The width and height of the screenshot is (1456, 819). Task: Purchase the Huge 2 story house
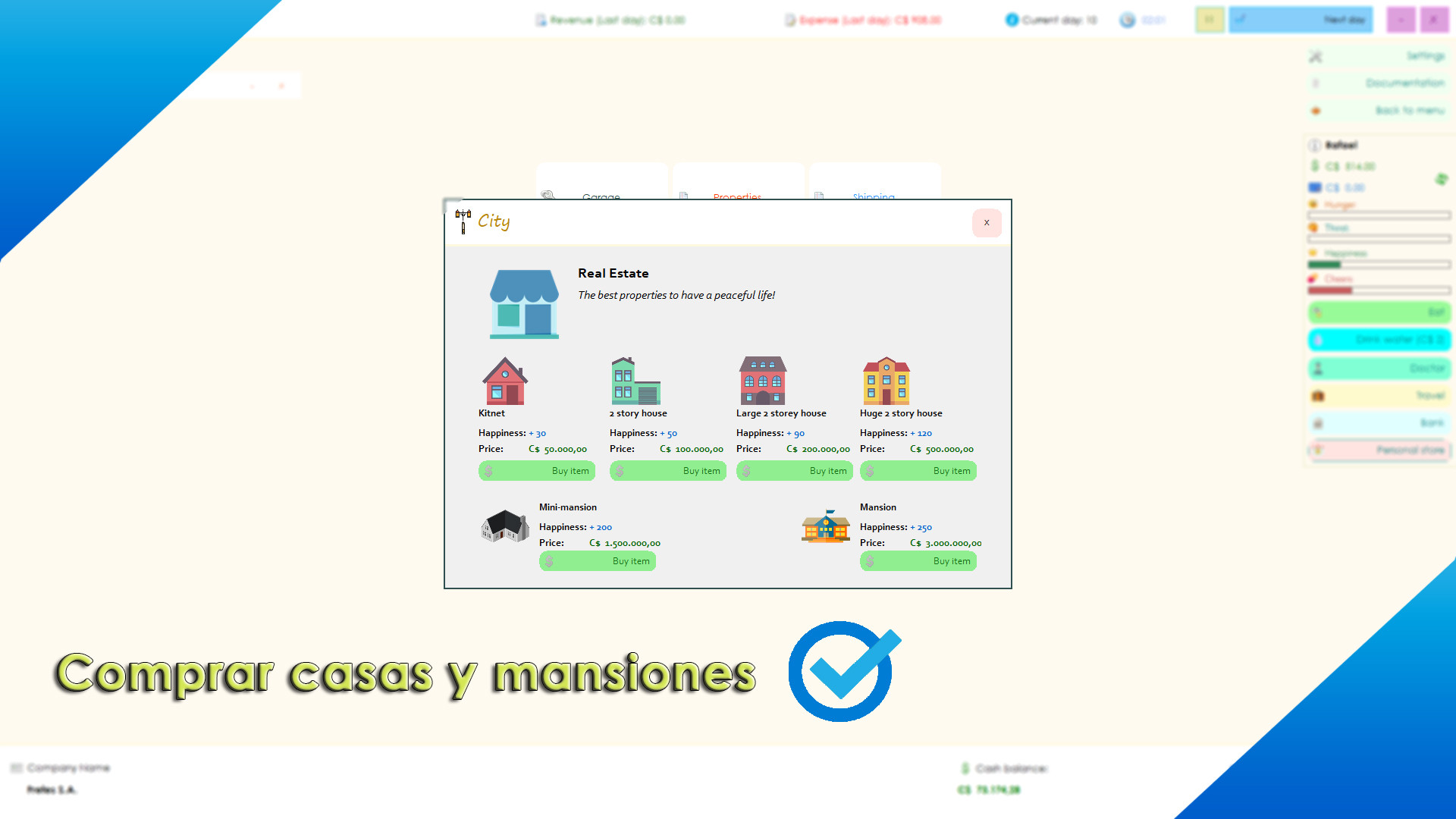point(918,471)
